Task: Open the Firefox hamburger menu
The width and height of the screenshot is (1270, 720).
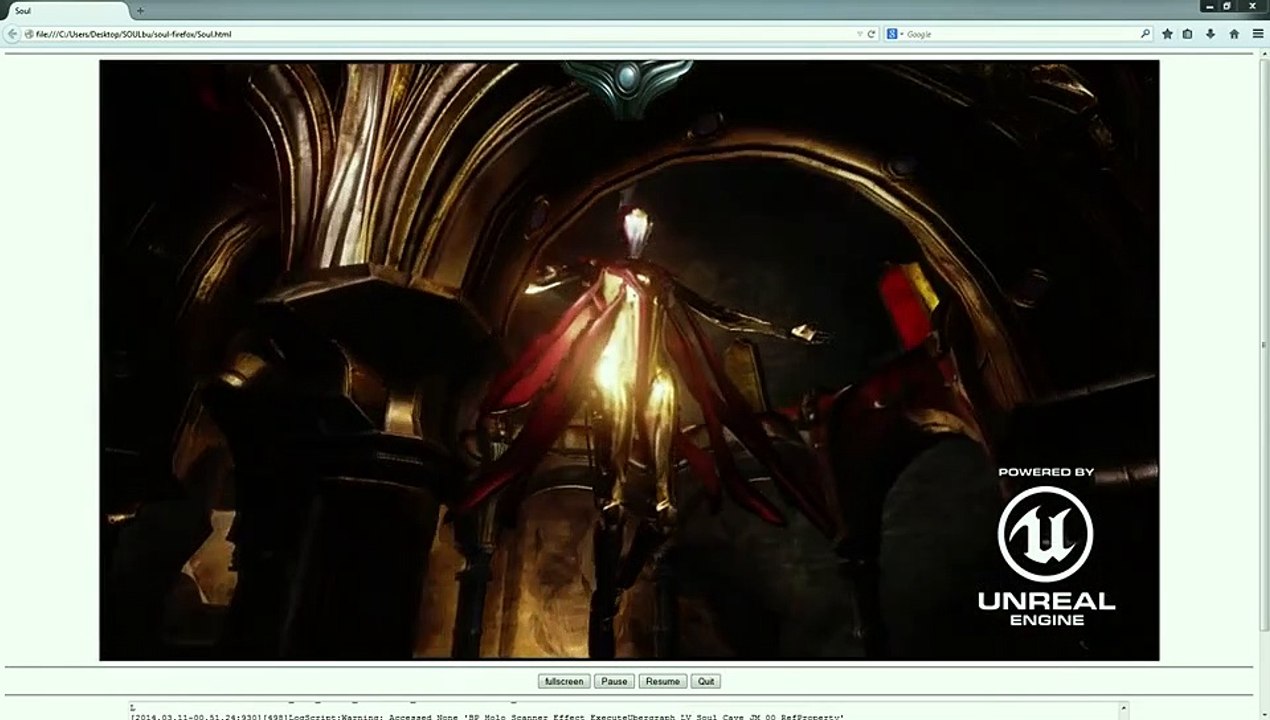Action: click(x=1257, y=34)
